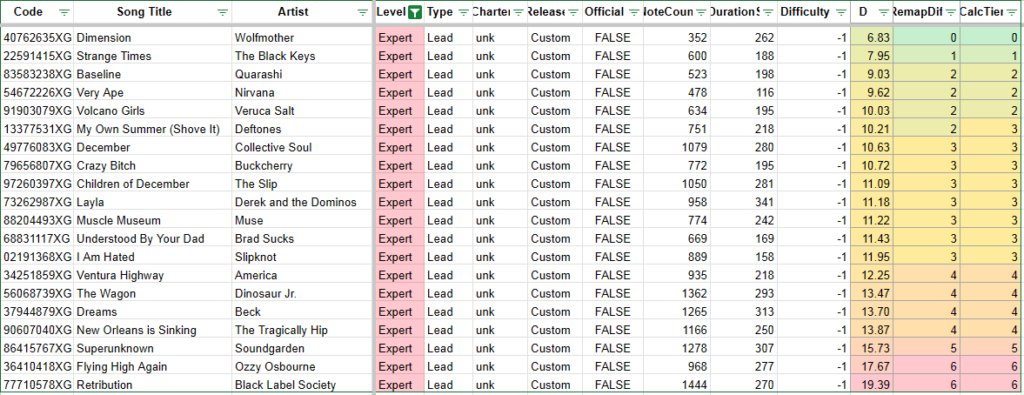Open the Code column filter icon

coord(64,12)
